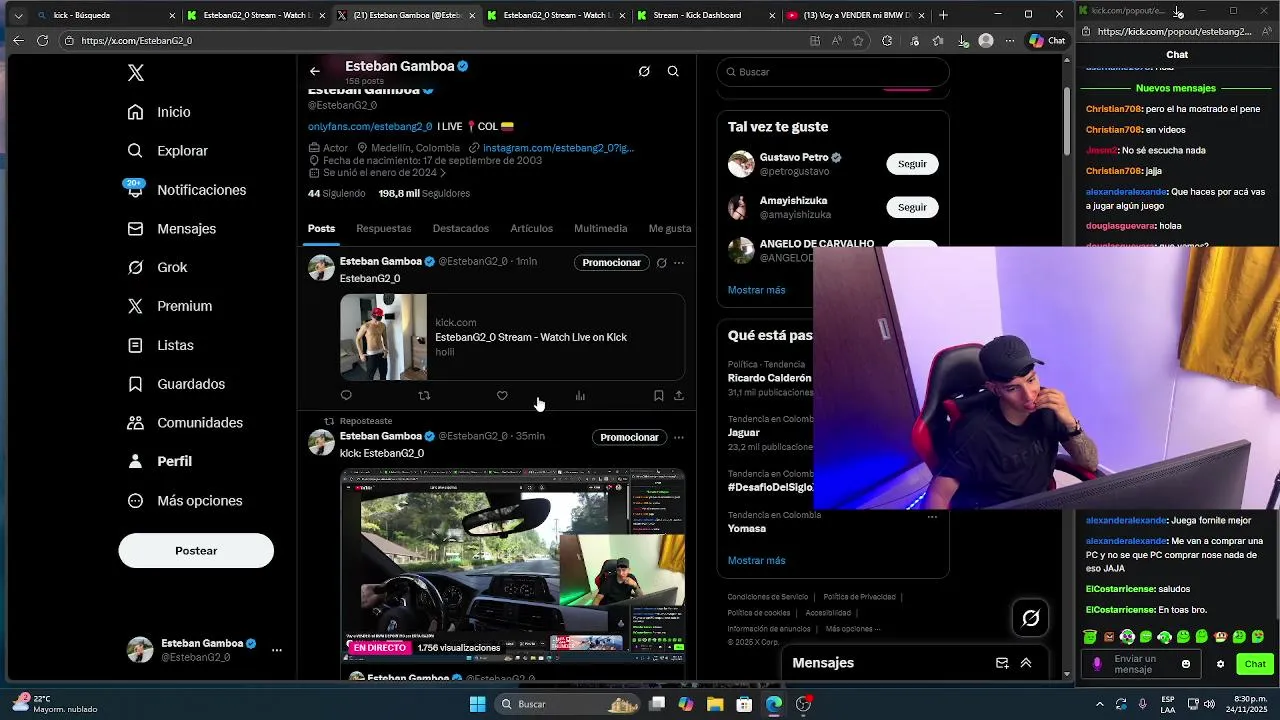Screen dimensions: 1280x720
Task: Open the 198,8 mil Seguidores list
Action: coord(424,193)
